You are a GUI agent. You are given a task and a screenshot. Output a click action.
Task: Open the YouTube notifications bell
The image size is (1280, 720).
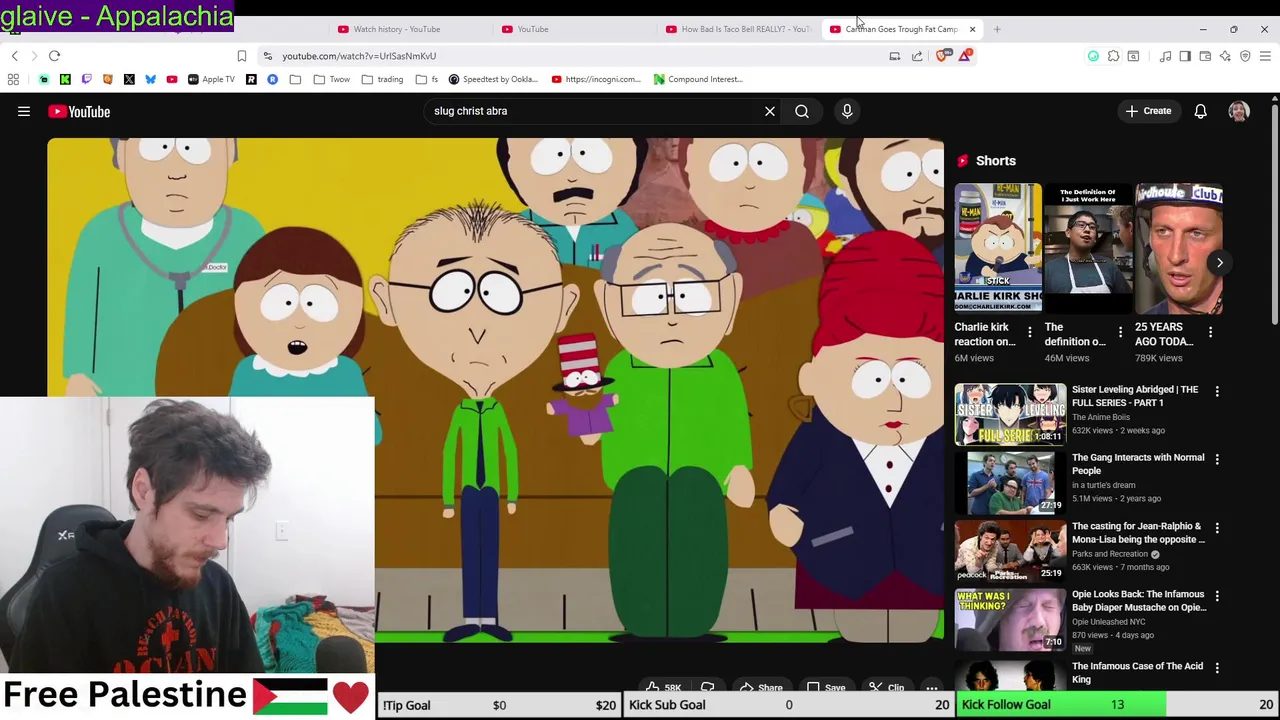point(1201,111)
